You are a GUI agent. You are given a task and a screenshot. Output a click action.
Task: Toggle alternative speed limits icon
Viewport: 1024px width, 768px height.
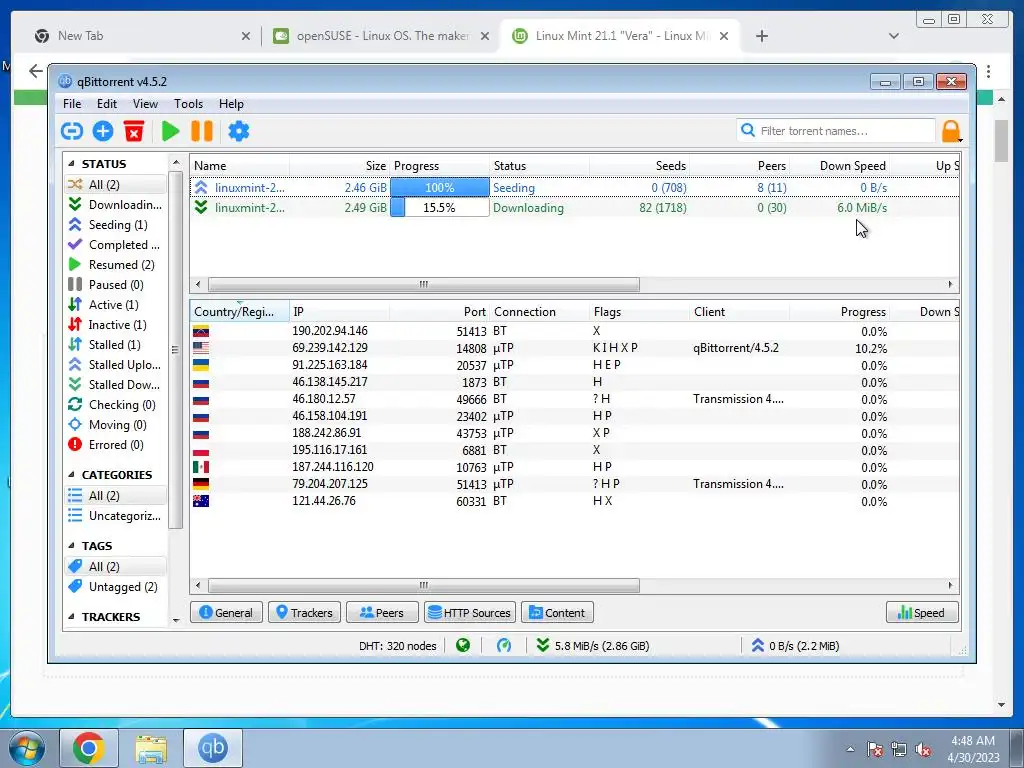[504, 646]
